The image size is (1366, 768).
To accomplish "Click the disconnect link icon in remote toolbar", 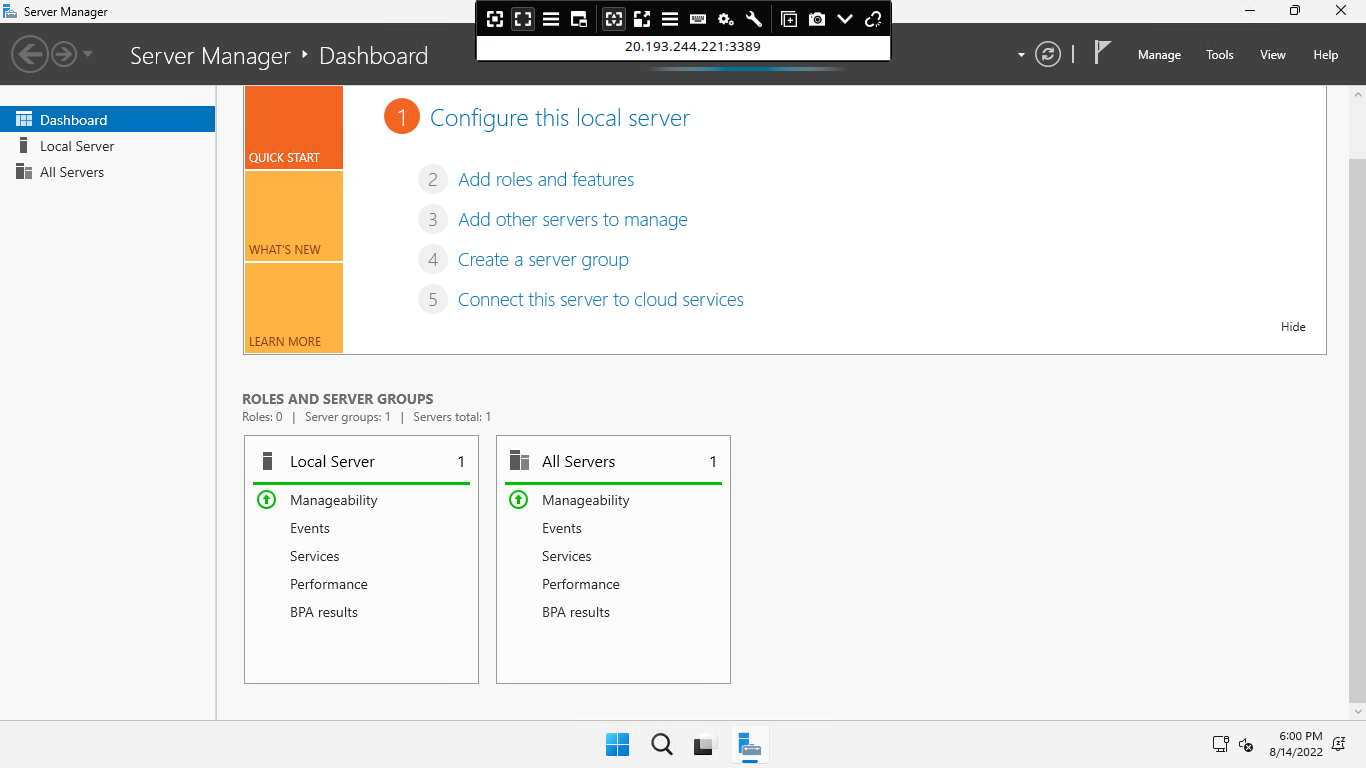I will (873, 19).
